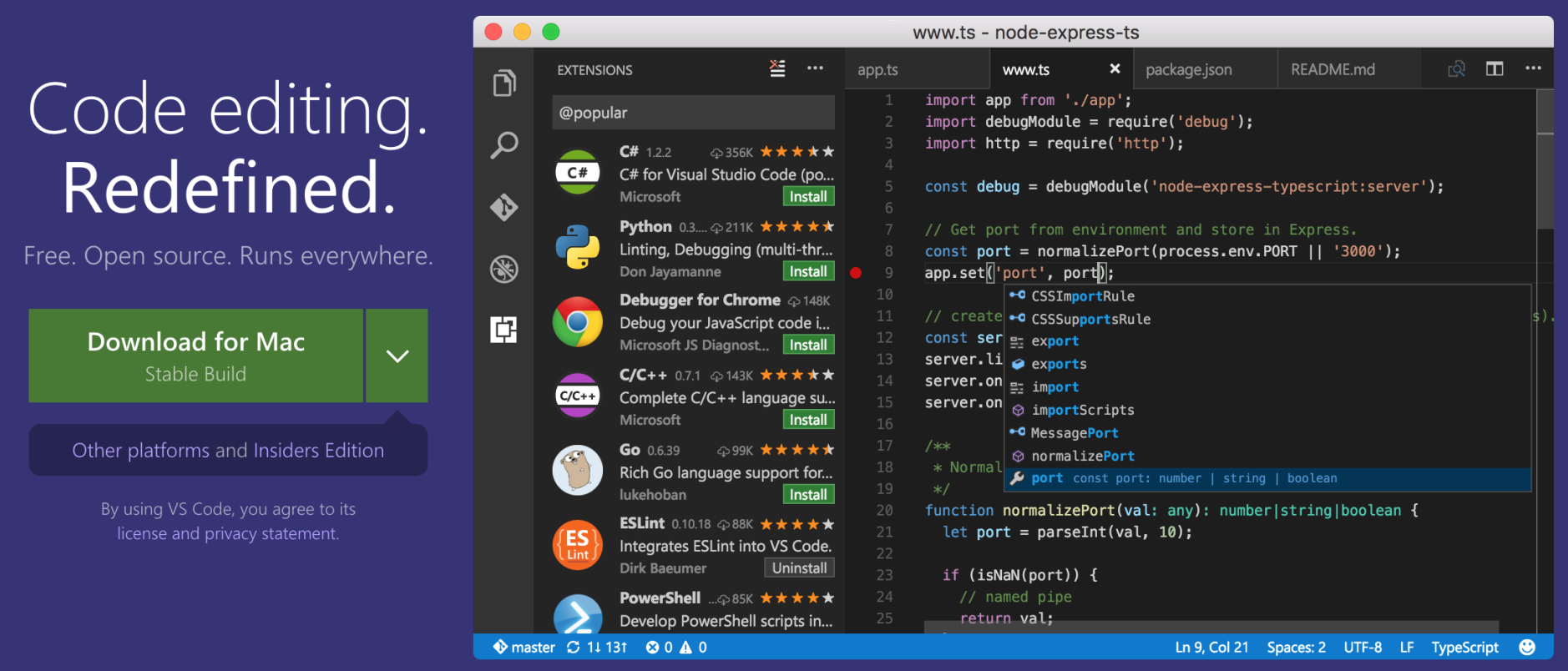Click Download for Mac button
The height and width of the screenshot is (671, 1568).
pos(196,356)
